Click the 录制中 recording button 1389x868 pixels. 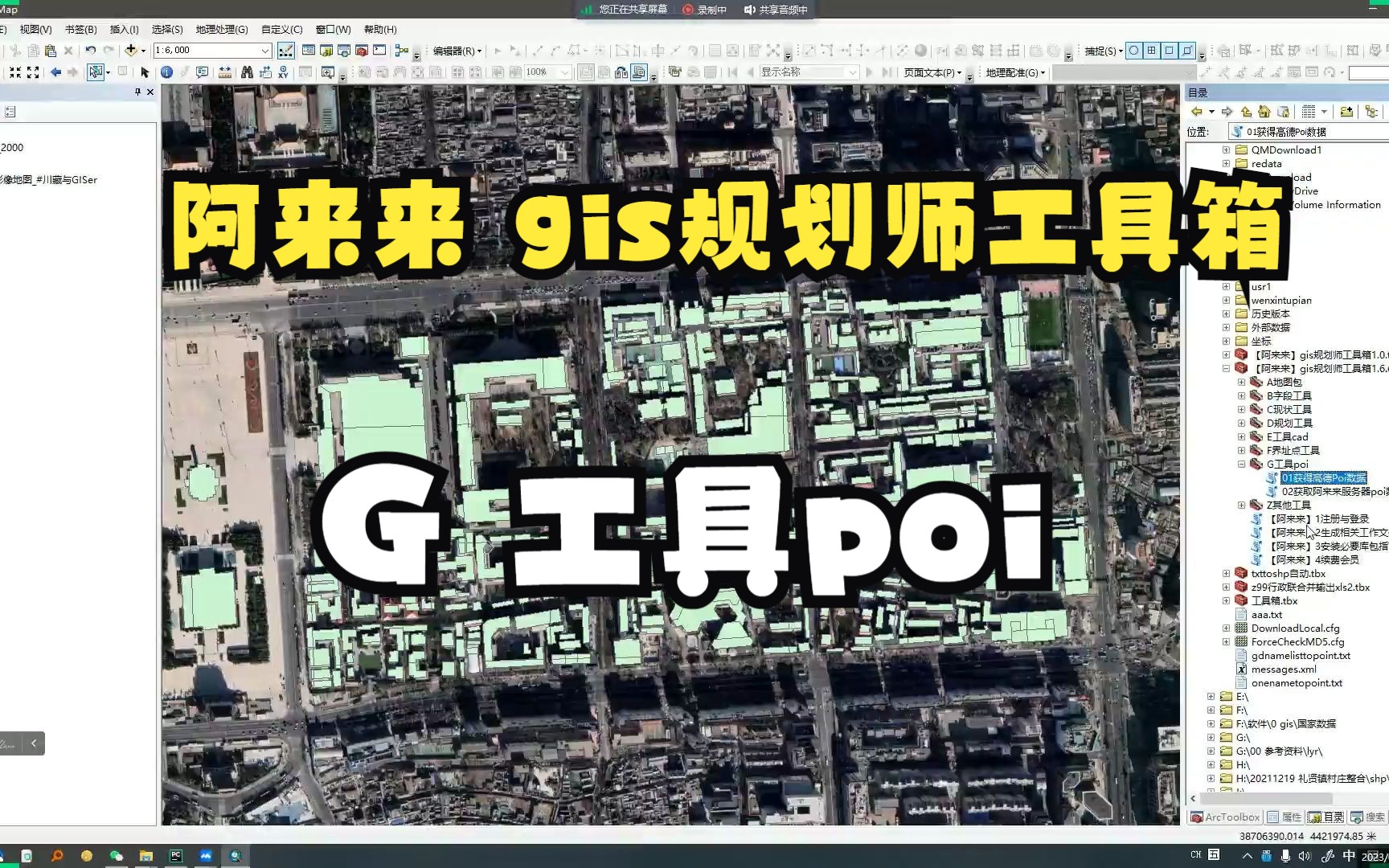click(x=703, y=10)
